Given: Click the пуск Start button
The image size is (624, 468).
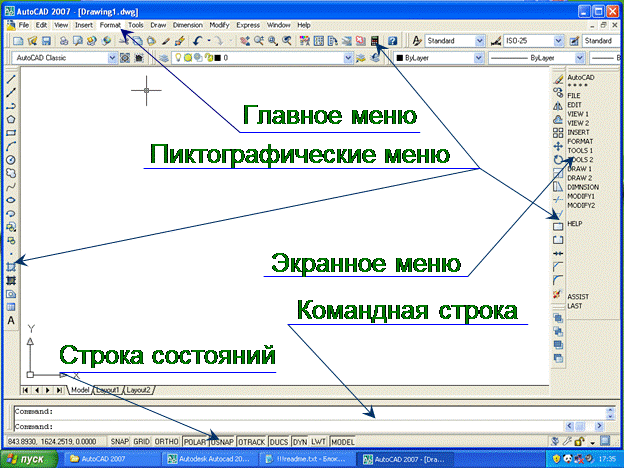Looking at the screenshot, I should [x=29, y=459].
